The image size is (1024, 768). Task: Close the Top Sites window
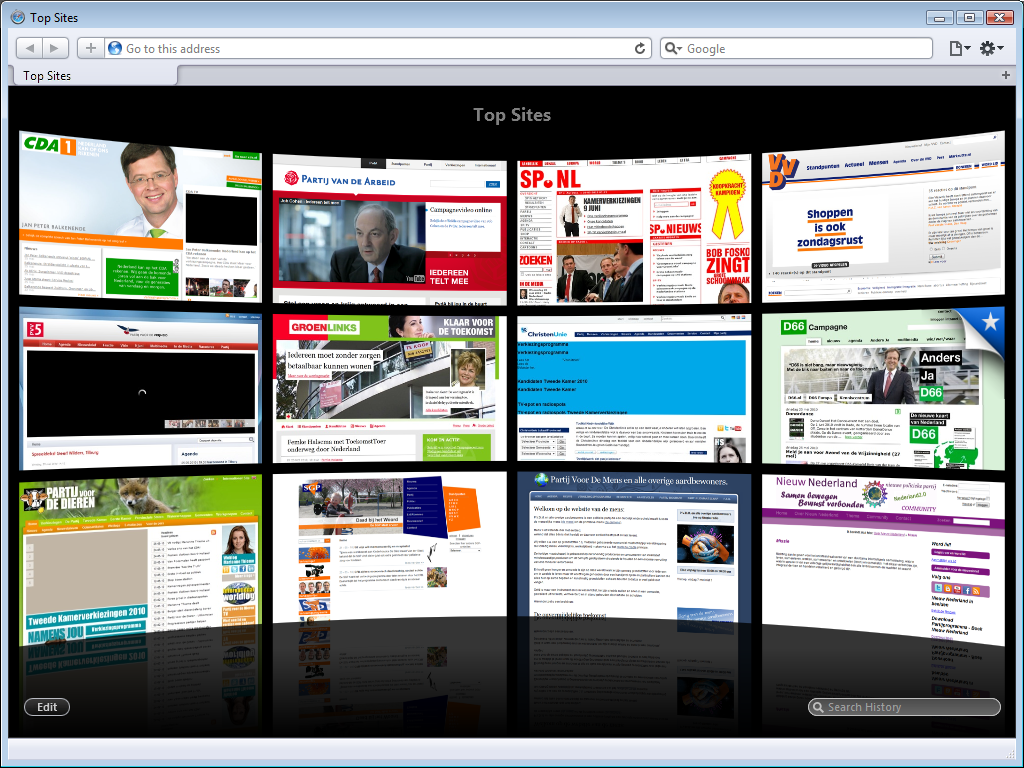999,18
